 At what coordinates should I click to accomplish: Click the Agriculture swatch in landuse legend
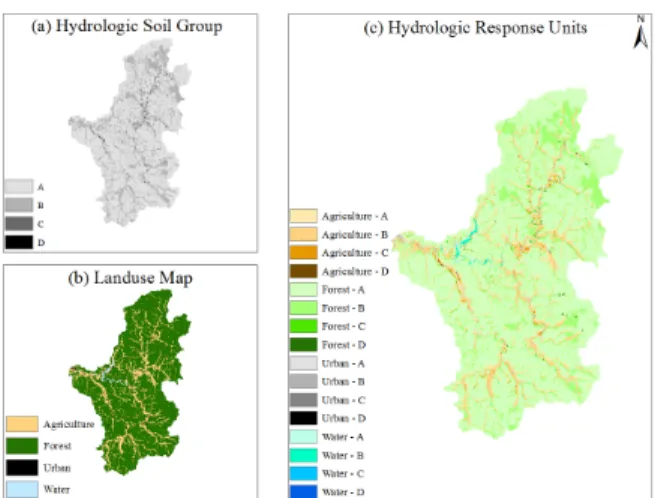click(22, 424)
